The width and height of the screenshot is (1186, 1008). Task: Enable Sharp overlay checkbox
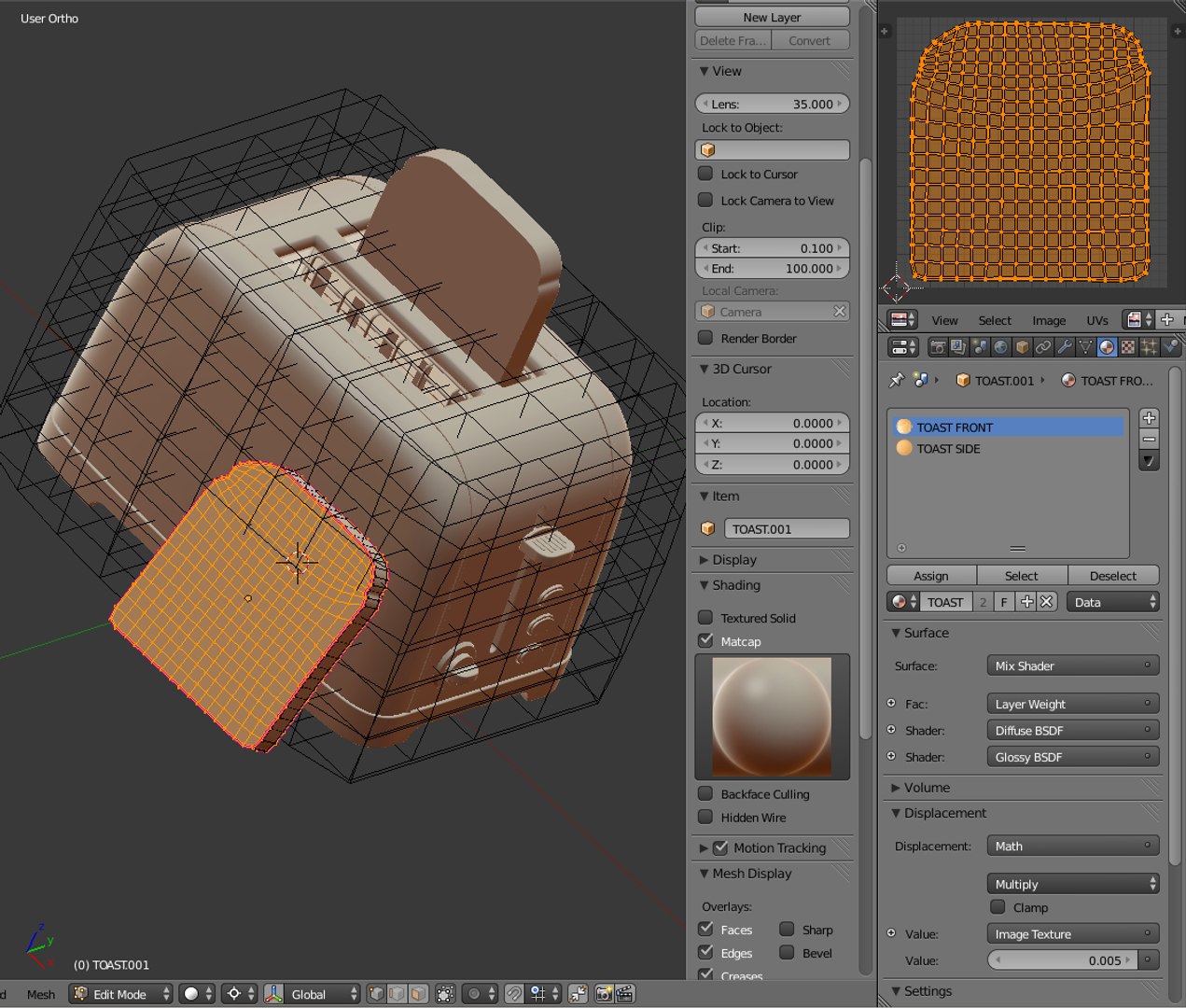(x=787, y=929)
